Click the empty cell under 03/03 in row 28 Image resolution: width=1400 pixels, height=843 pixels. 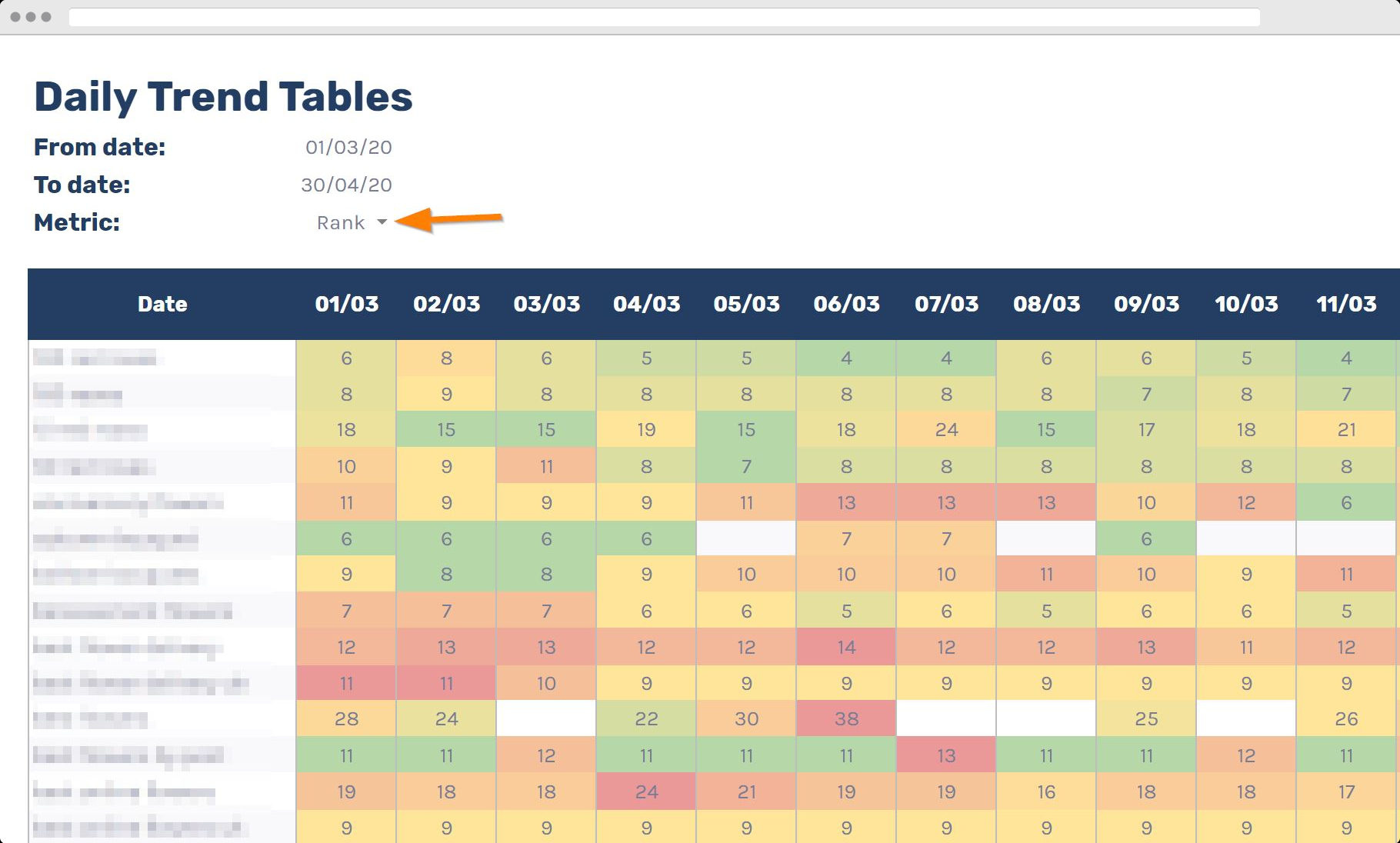point(546,718)
